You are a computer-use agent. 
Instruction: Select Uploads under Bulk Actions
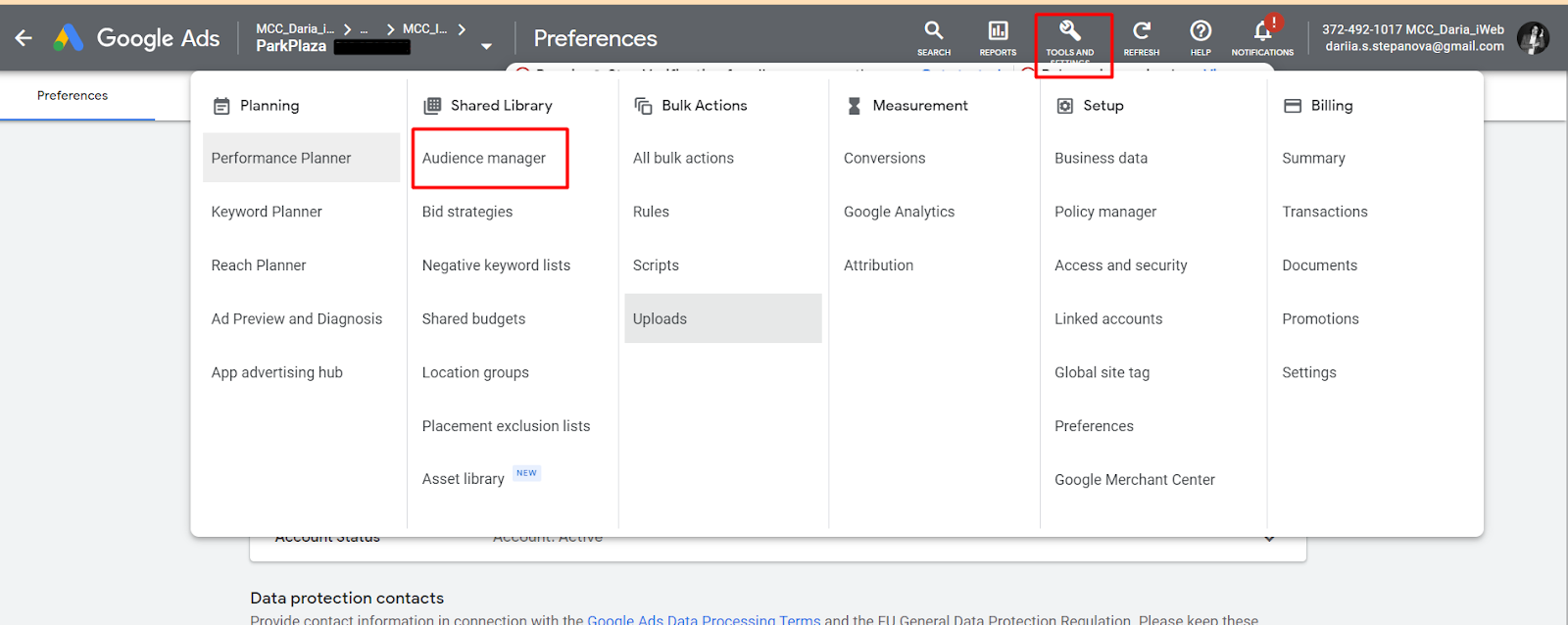(660, 318)
